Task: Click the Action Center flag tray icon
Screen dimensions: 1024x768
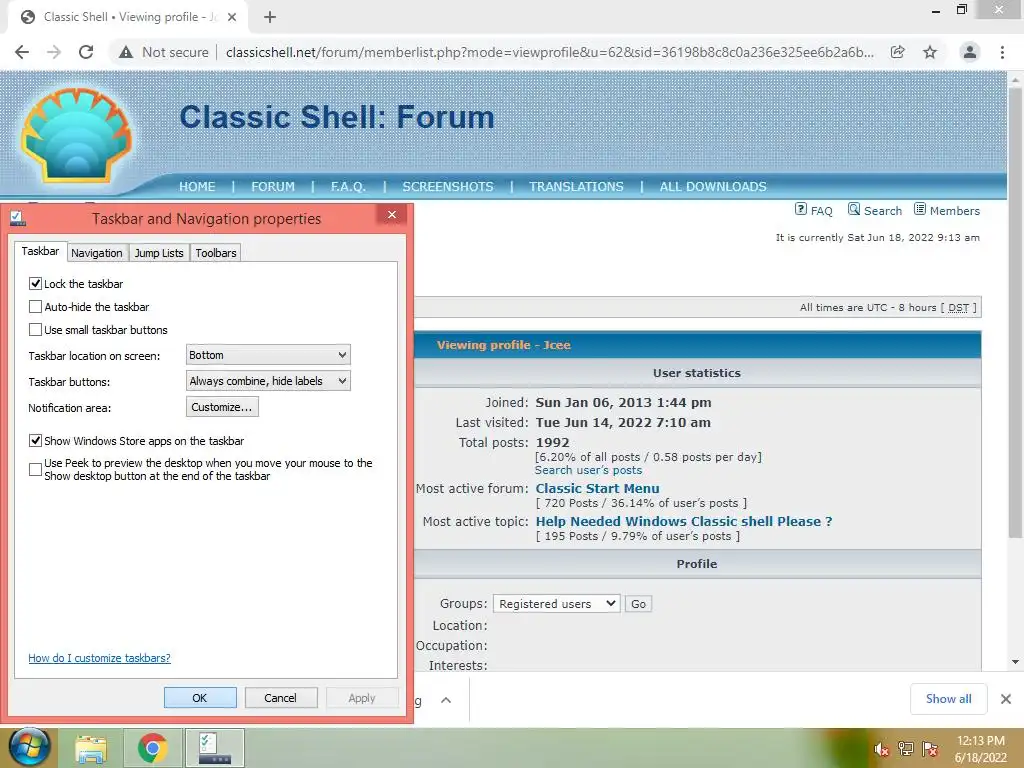Action: pyautogui.click(x=930, y=749)
